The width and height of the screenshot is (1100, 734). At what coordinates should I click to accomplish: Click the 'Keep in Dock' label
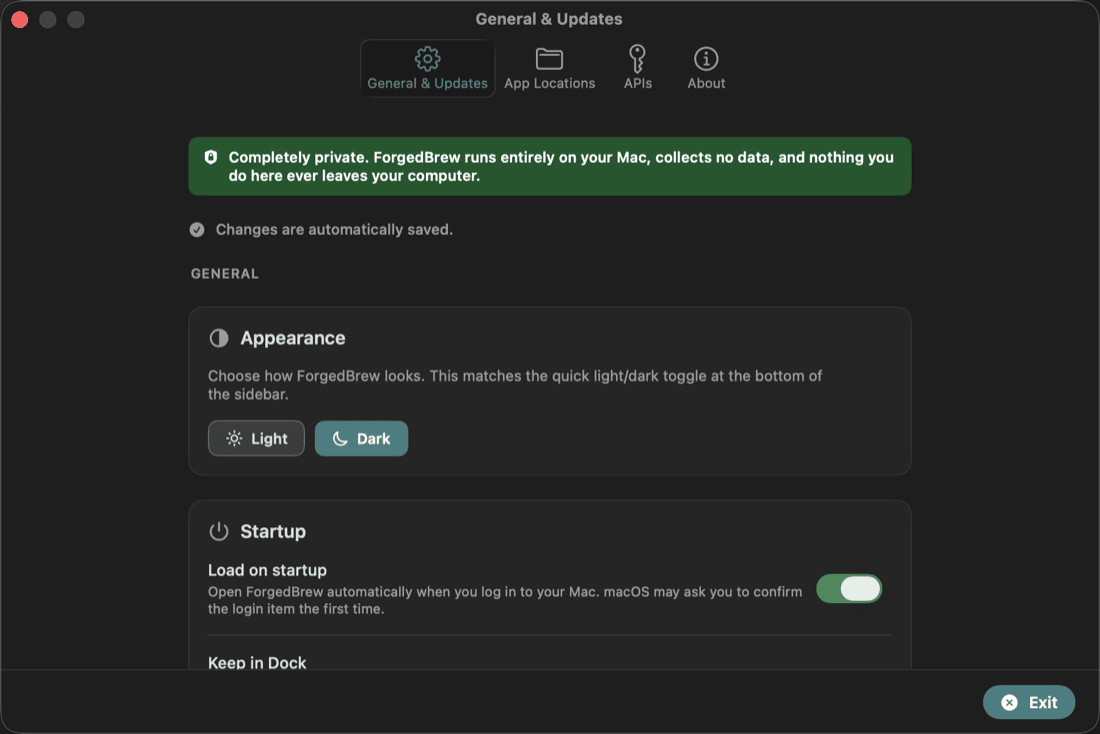pos(257,662)
